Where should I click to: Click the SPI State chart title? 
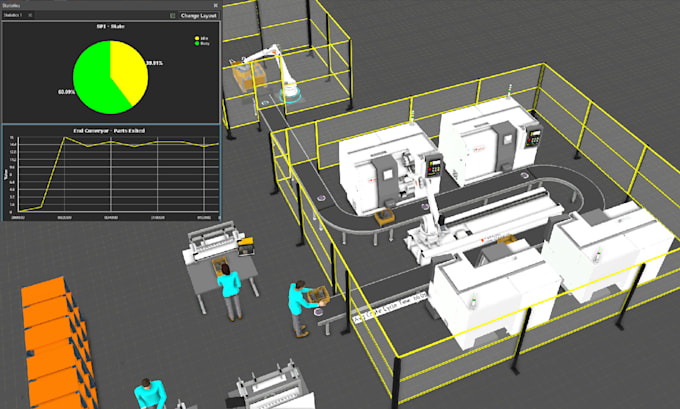tap(111, 26)
